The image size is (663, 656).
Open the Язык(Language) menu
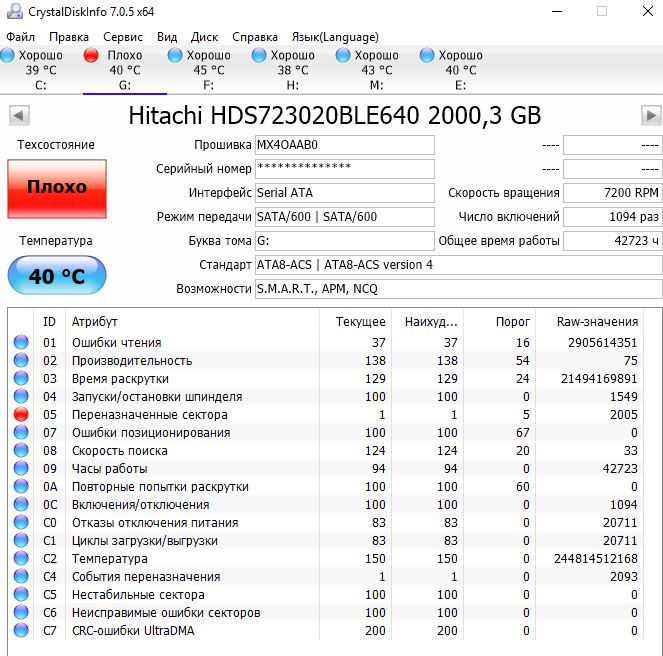tap(328, 36)
